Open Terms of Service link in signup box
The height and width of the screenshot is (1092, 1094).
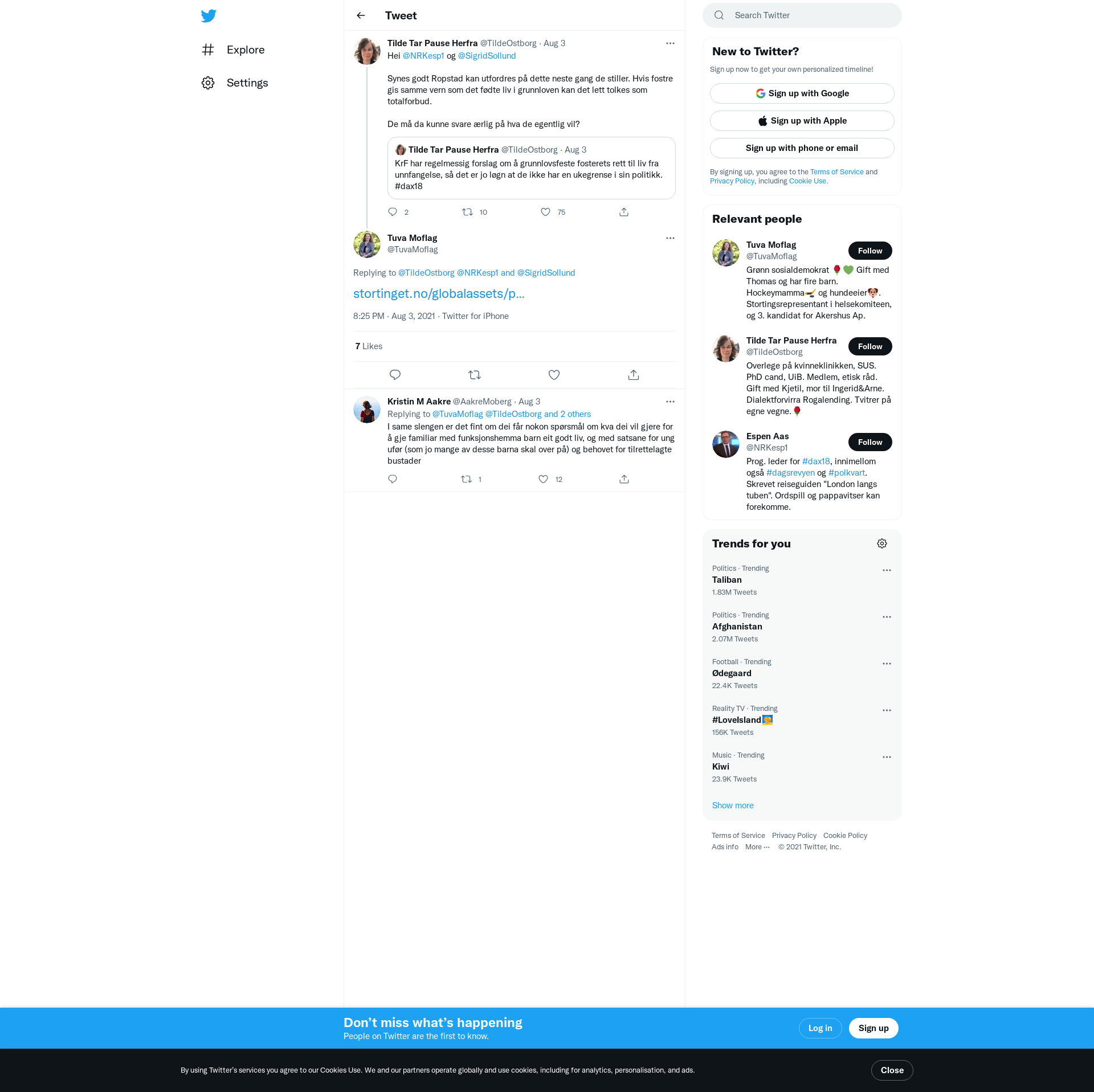(837, 172)
